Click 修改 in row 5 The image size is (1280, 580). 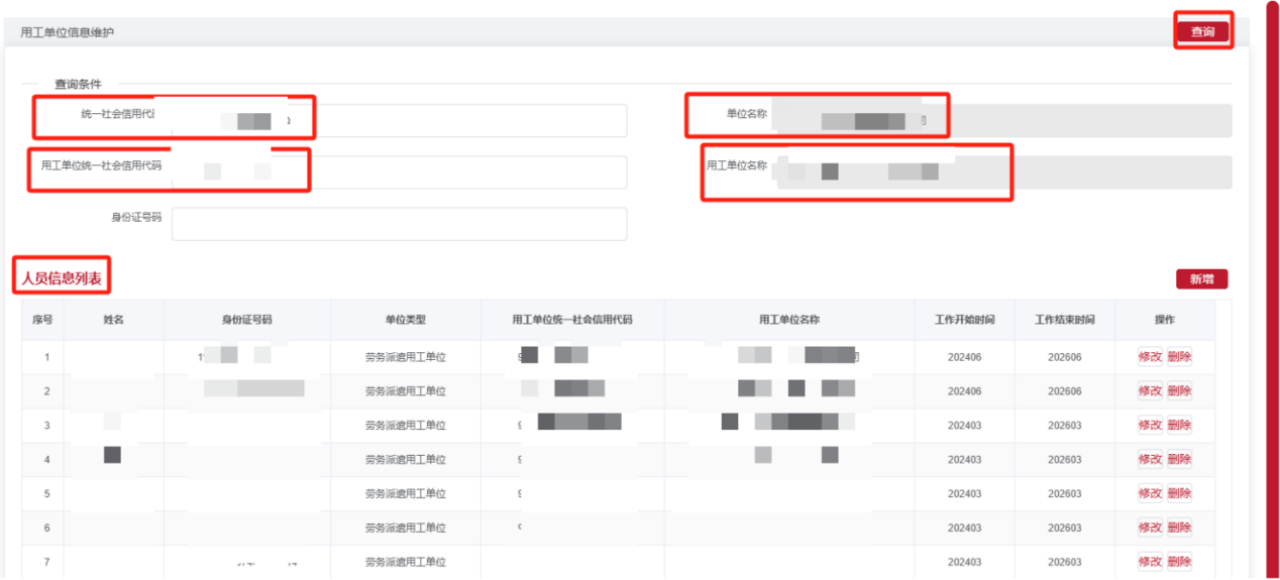(x=1150, y=493)
